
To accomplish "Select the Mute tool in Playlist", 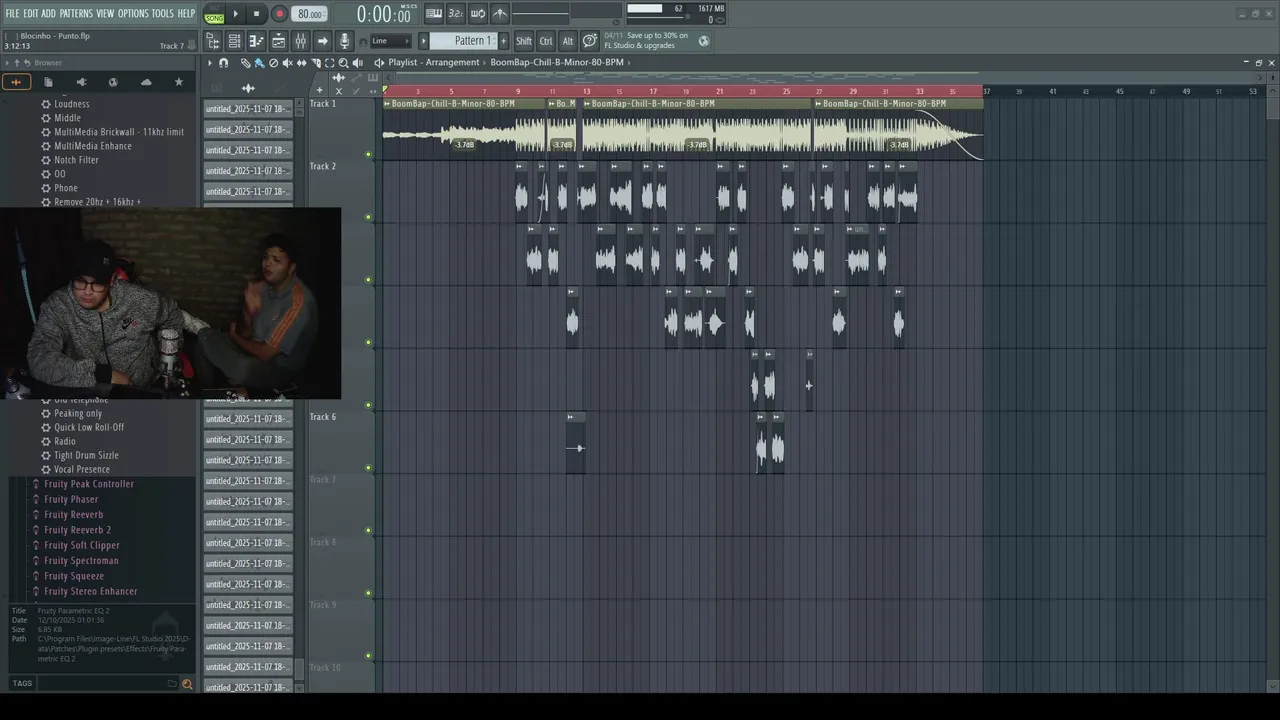I will click(287, 63).
